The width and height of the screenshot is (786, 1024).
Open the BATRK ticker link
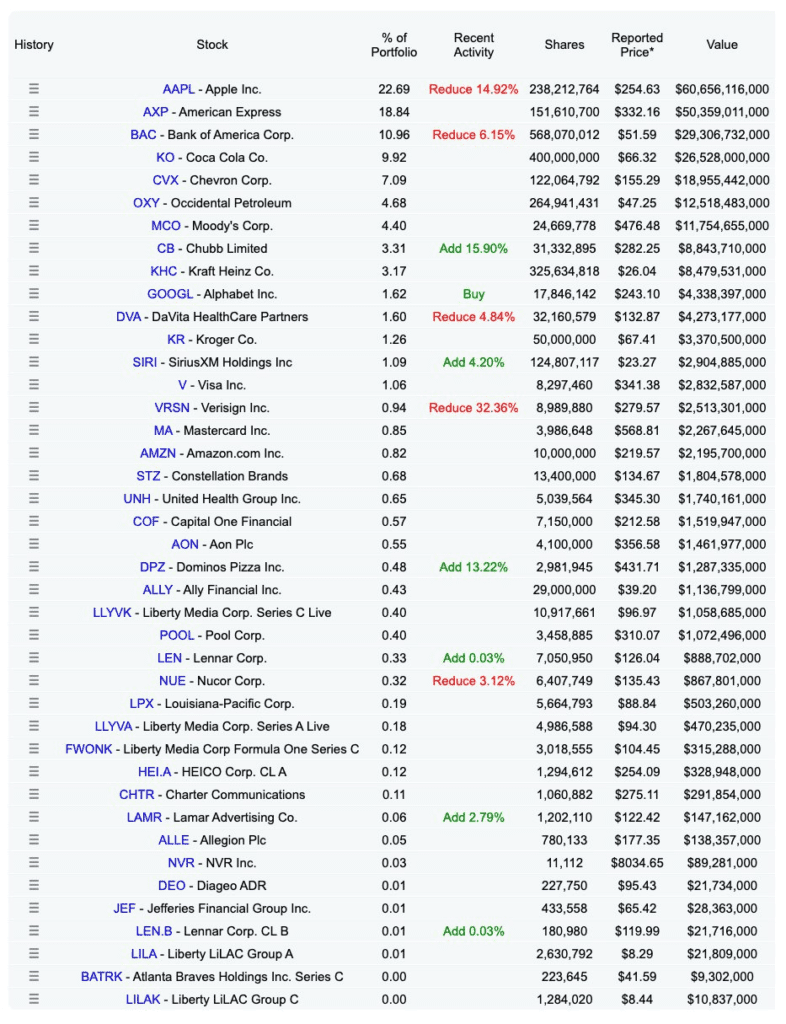[102, 977]
